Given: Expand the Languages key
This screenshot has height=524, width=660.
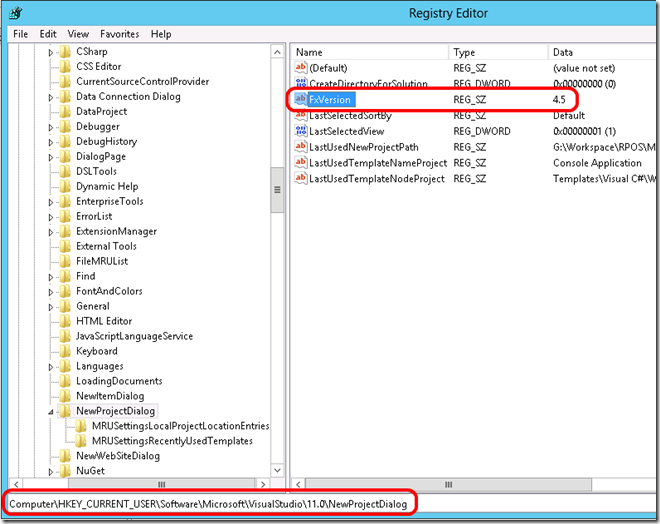Looking at the screenshot, I should (51, 367).
